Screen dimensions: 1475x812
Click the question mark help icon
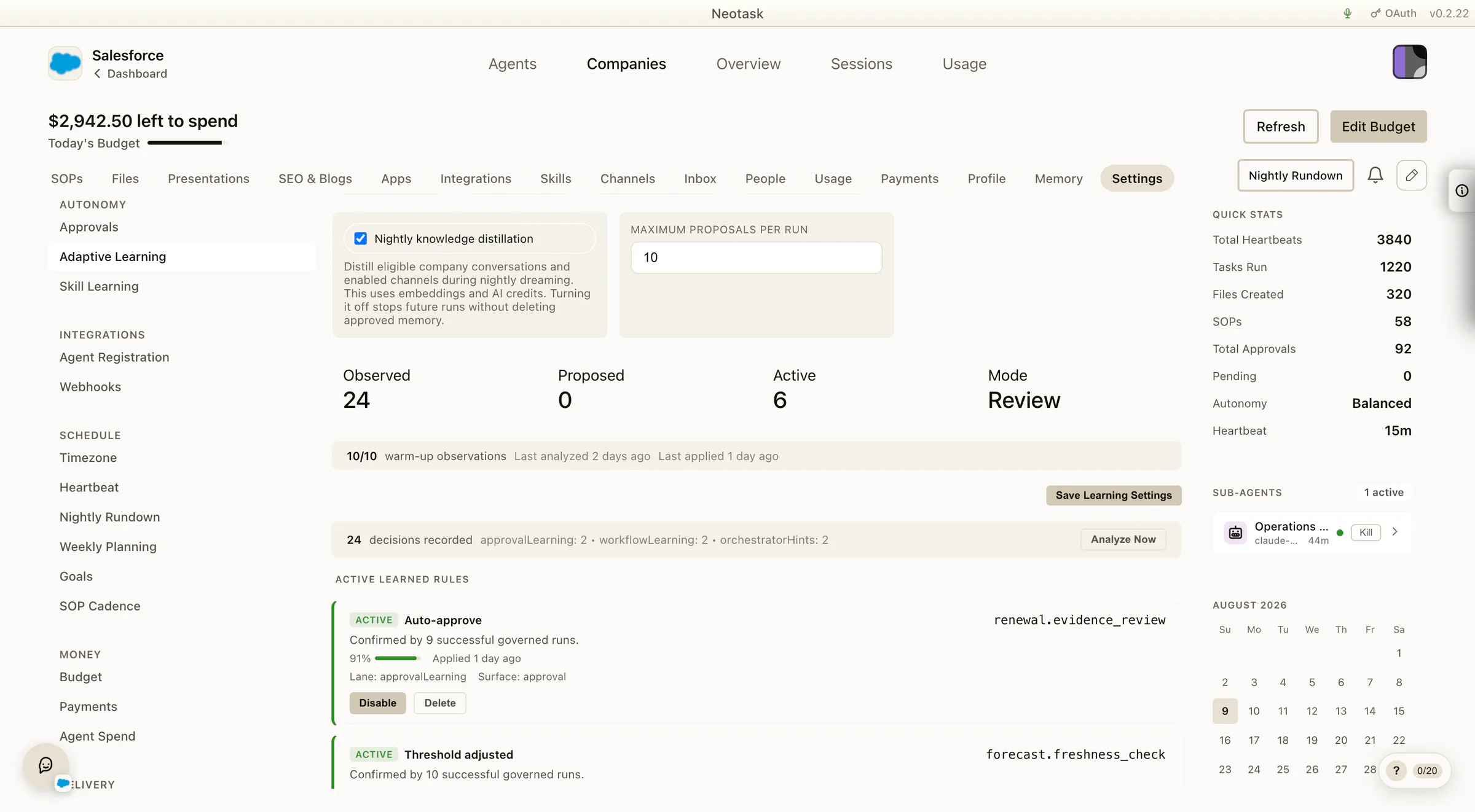click(x=1396, y=770)
